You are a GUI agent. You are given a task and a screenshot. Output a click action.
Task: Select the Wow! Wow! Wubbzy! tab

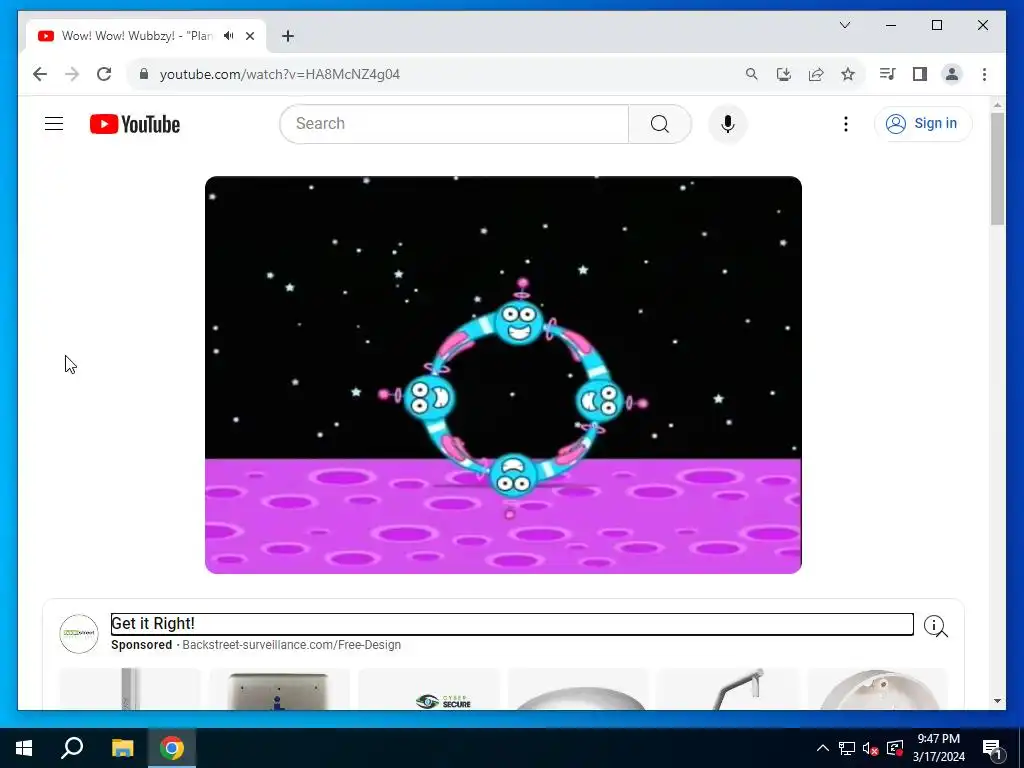click(136, 36)
